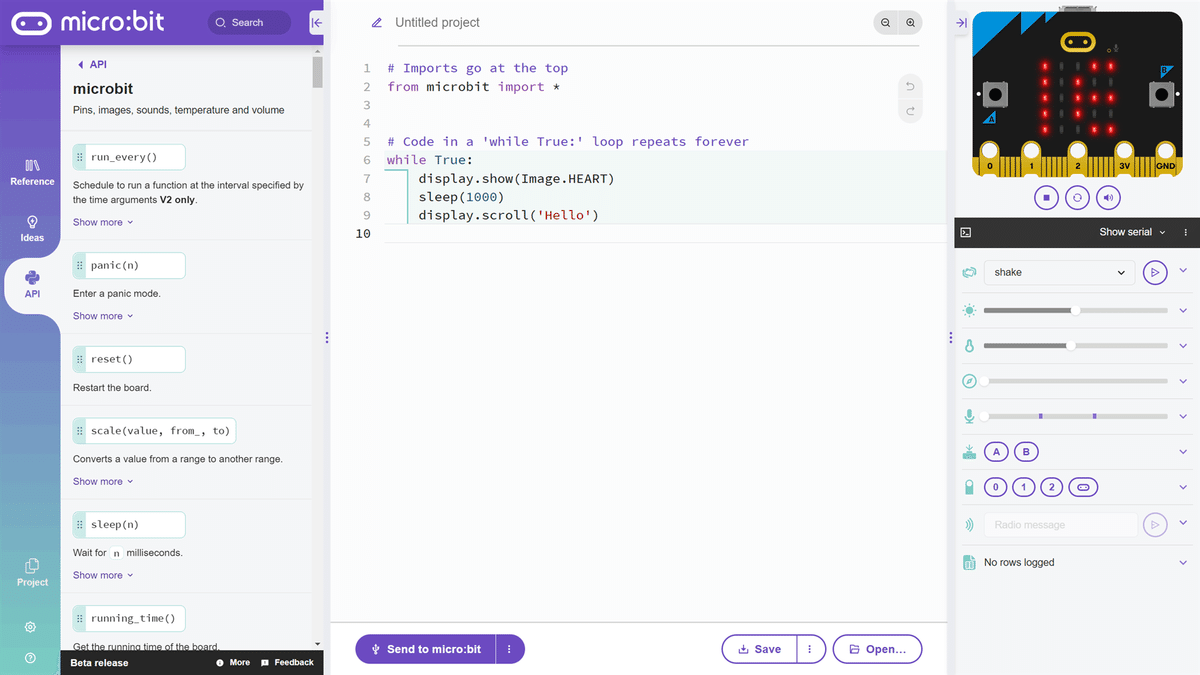Open serial options three-dot menu
1200x675 pixels.
coord(1185,232)
